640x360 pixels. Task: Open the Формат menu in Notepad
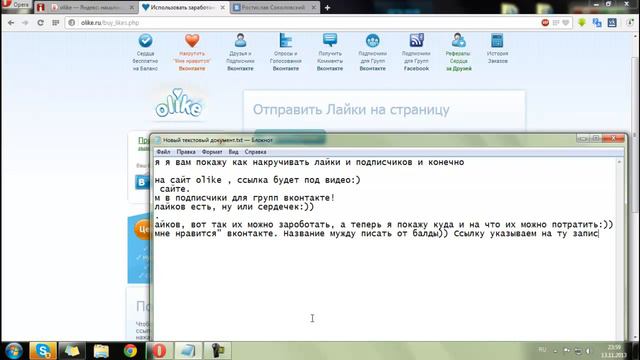point(212,152)
